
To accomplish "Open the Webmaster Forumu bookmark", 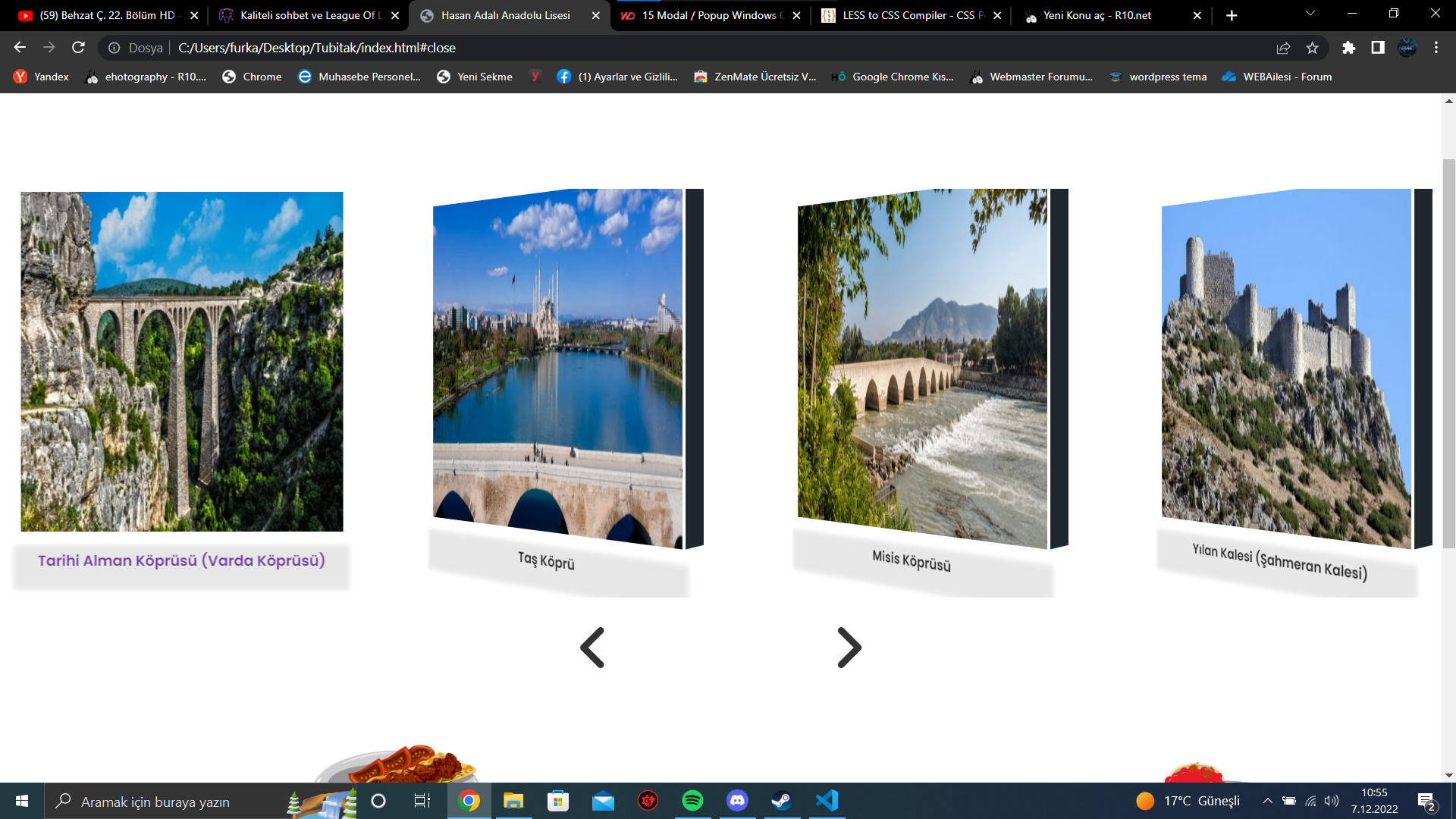I will tap(1031, 77).
